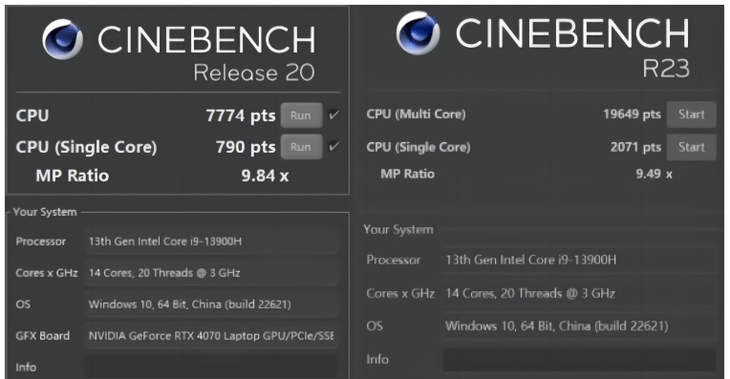Click the Release 20 Info input field
730x379 pixels.
point(211,367)
